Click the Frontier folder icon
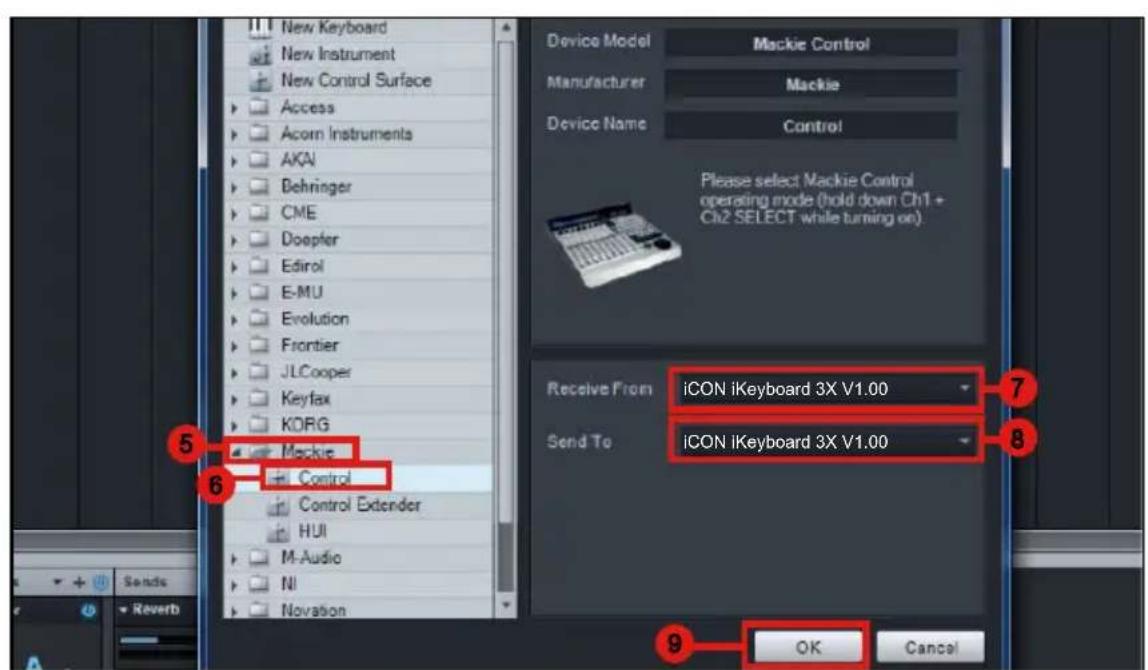This screenshot has height=670, width=1148. (258, 345)
